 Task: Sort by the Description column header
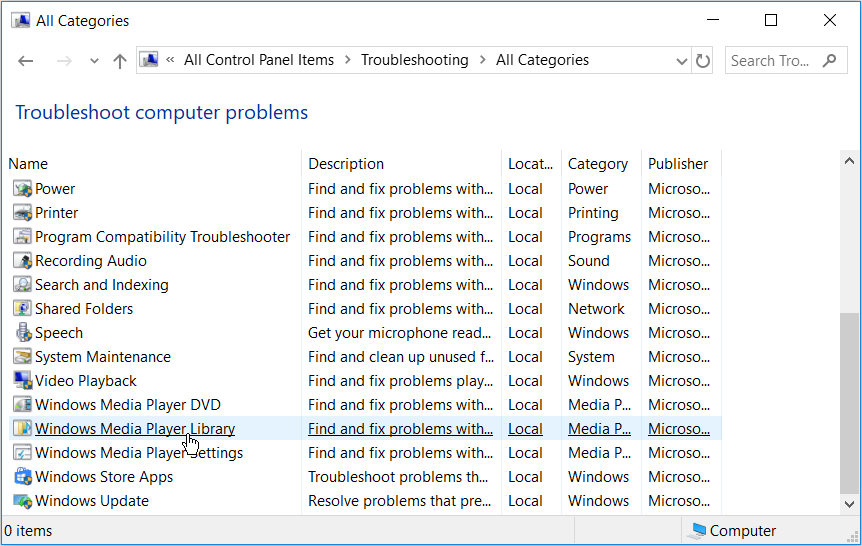pos(346,164)
